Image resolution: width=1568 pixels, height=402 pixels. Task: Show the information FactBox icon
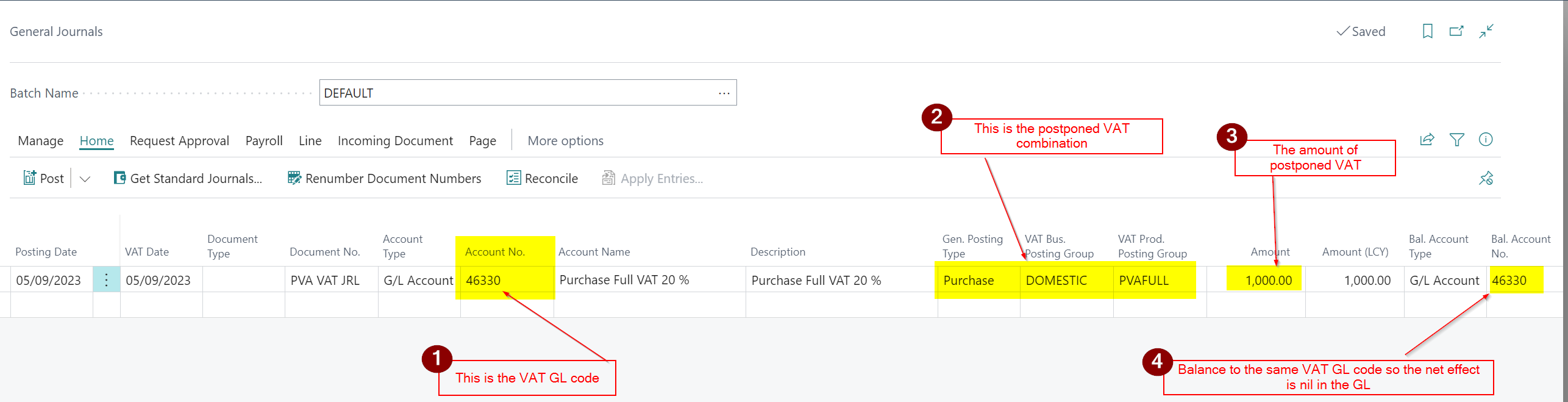(x=1486, y=140)
